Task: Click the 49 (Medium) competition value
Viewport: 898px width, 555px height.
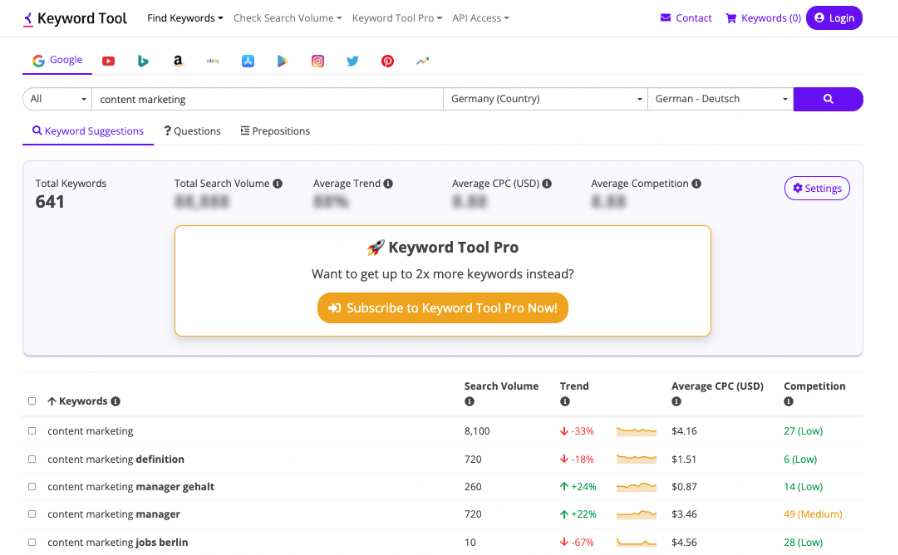Action: 813,514
